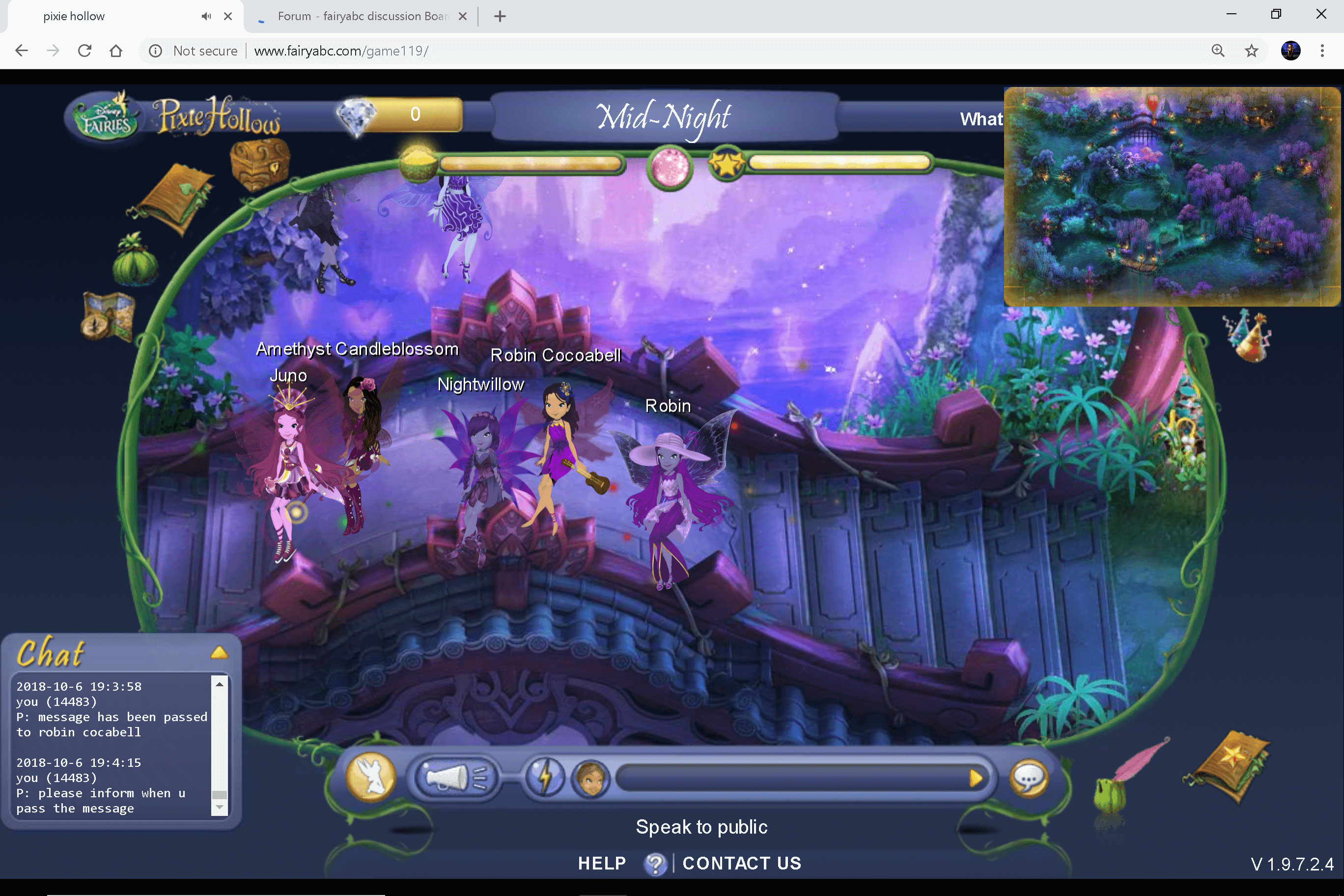Image resolution: width=1344 pixels, height=896 pixels.
Task: Open the Chrome browser menu
Action: (1322, 50)
